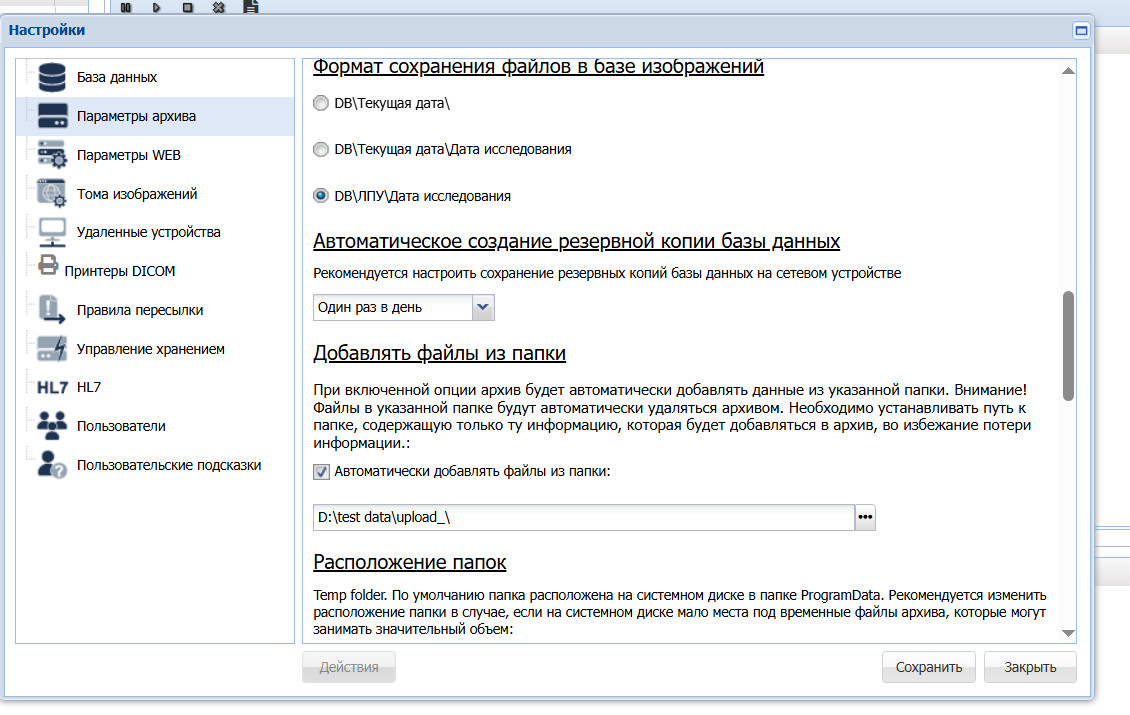Click the Параметры архива server icon
The height and width of the screenshot is (715, 1130).
click(x=52, y=116)
